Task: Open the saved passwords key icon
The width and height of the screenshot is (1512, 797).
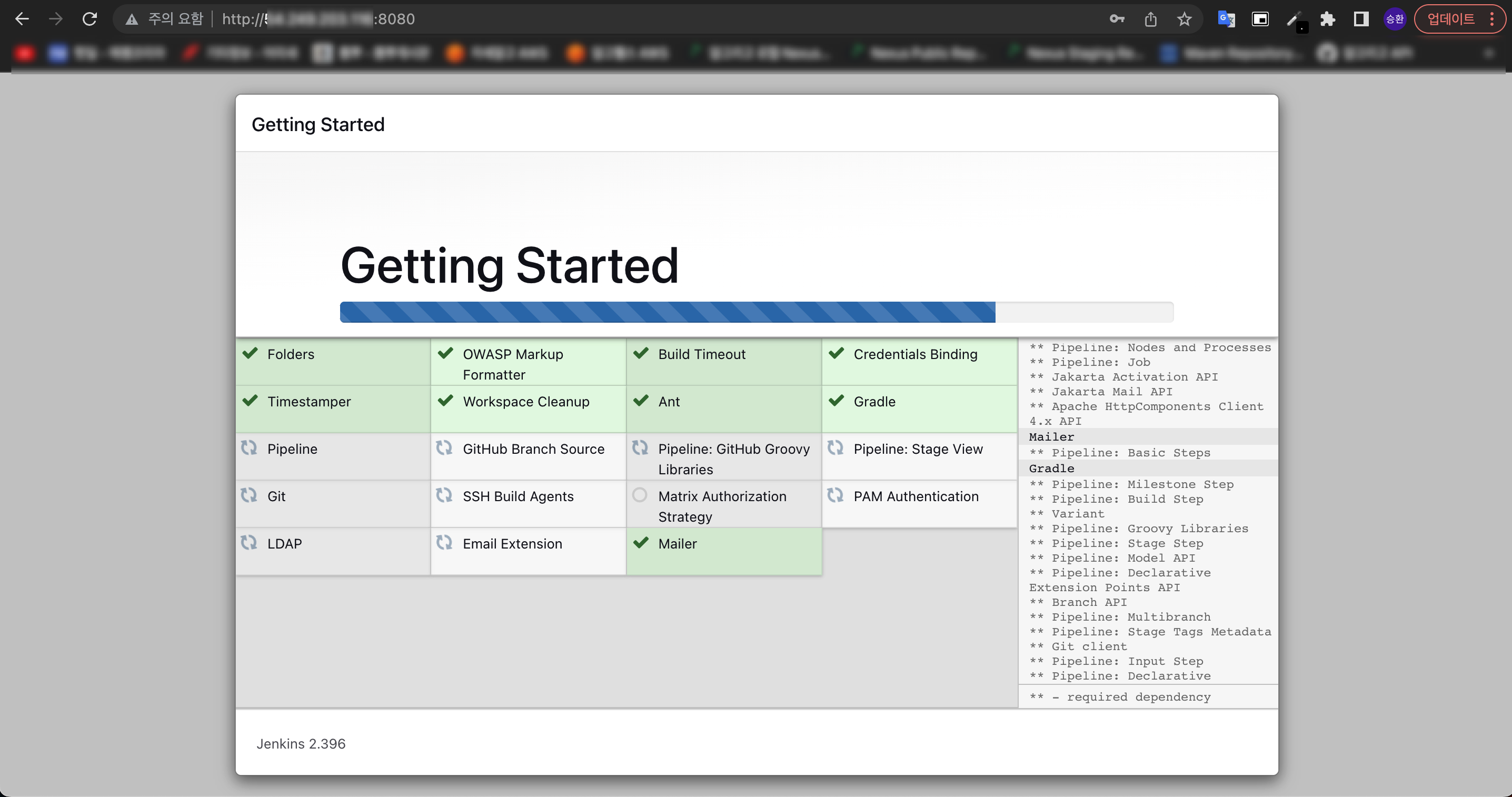Action: point(1117,19)
